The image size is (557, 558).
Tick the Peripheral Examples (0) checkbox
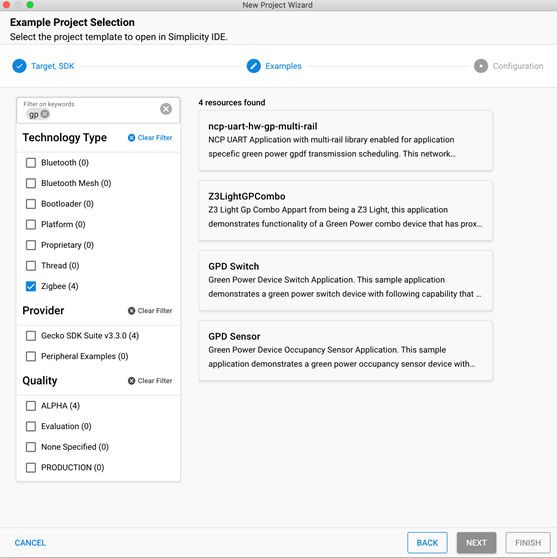[x=31, y=356]
